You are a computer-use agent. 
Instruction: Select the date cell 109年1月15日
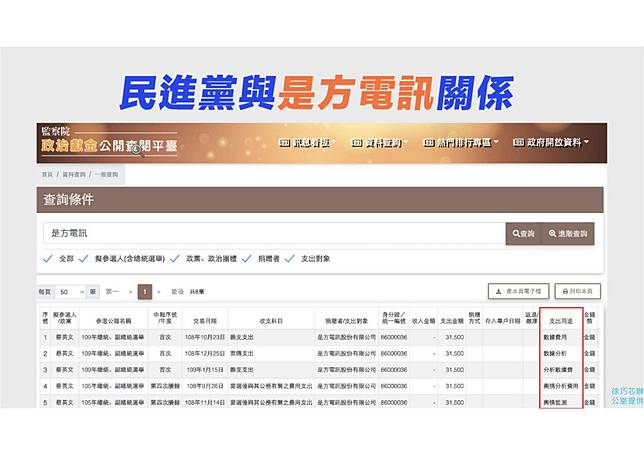click(205, 370)
